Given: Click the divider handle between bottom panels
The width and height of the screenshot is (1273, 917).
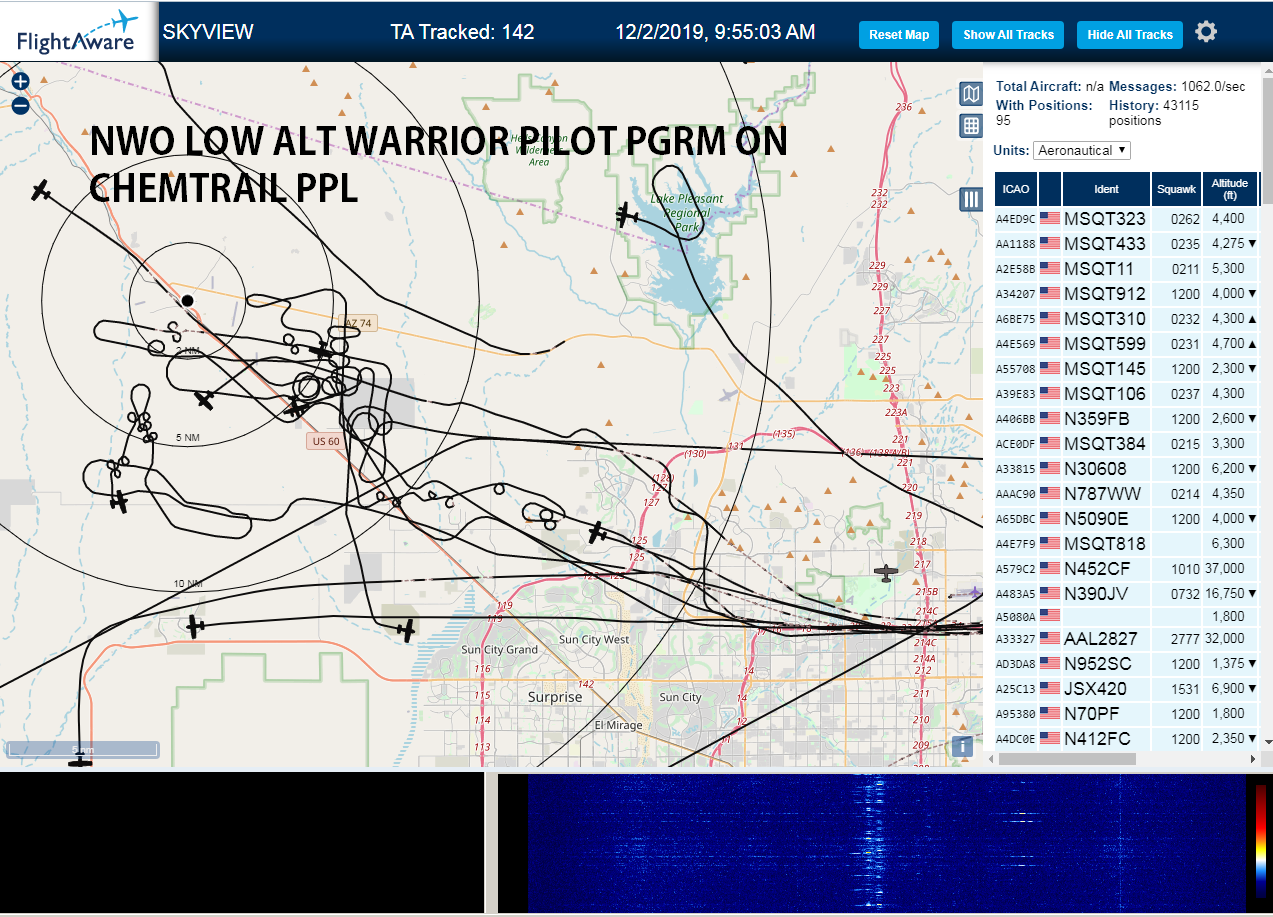Looking at the screenshot, I should click(491, 843).
